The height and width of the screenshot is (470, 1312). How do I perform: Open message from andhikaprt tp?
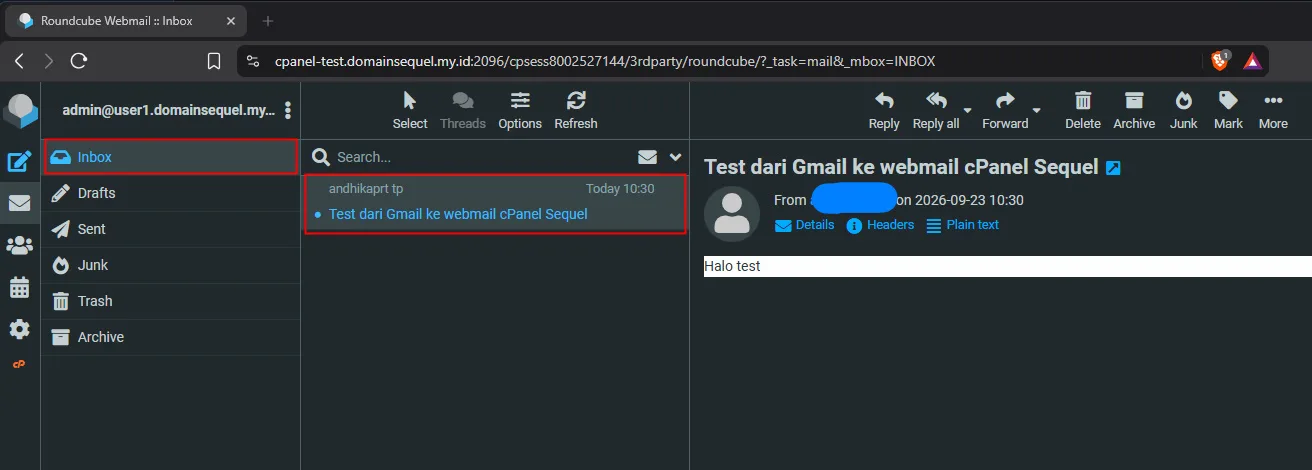(495, 204)
